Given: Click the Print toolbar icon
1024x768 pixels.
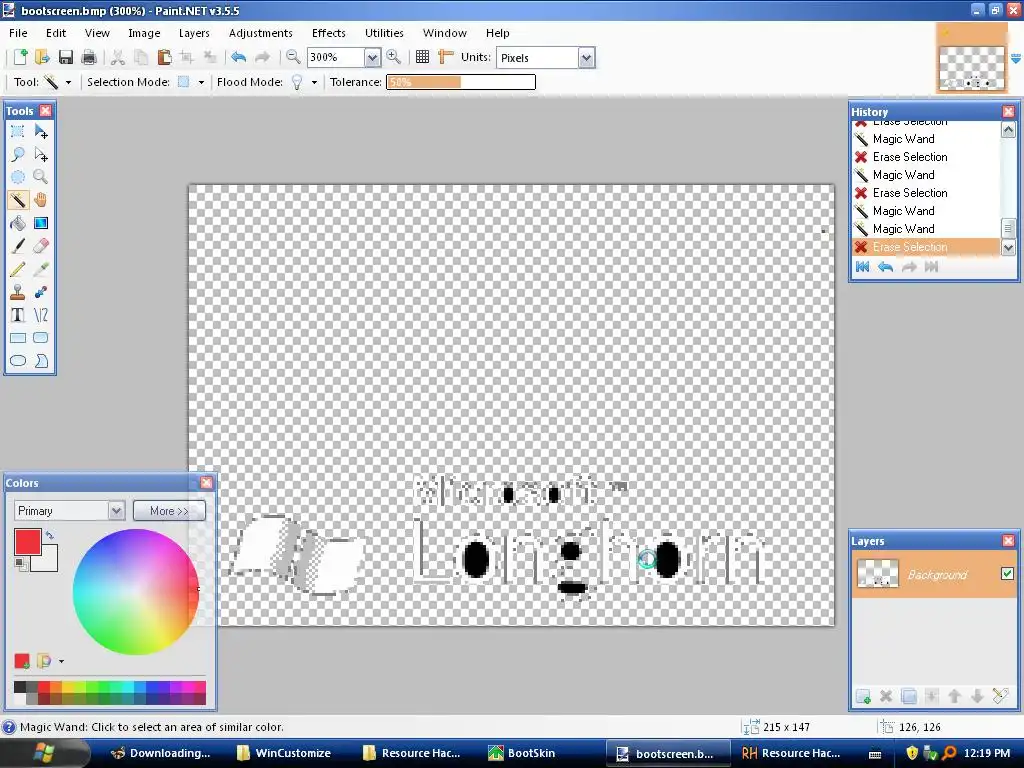Looking at the screenshot, I should coord(89,57).
